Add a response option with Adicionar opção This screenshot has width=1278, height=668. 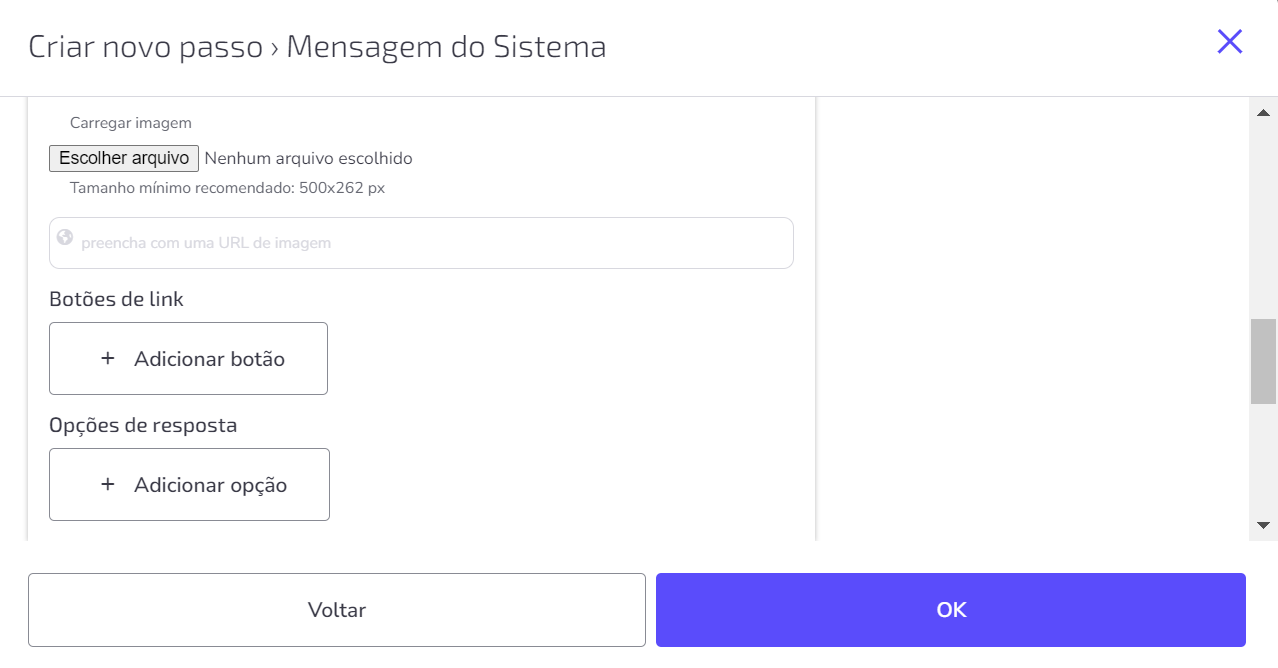[x=189, y=484]
